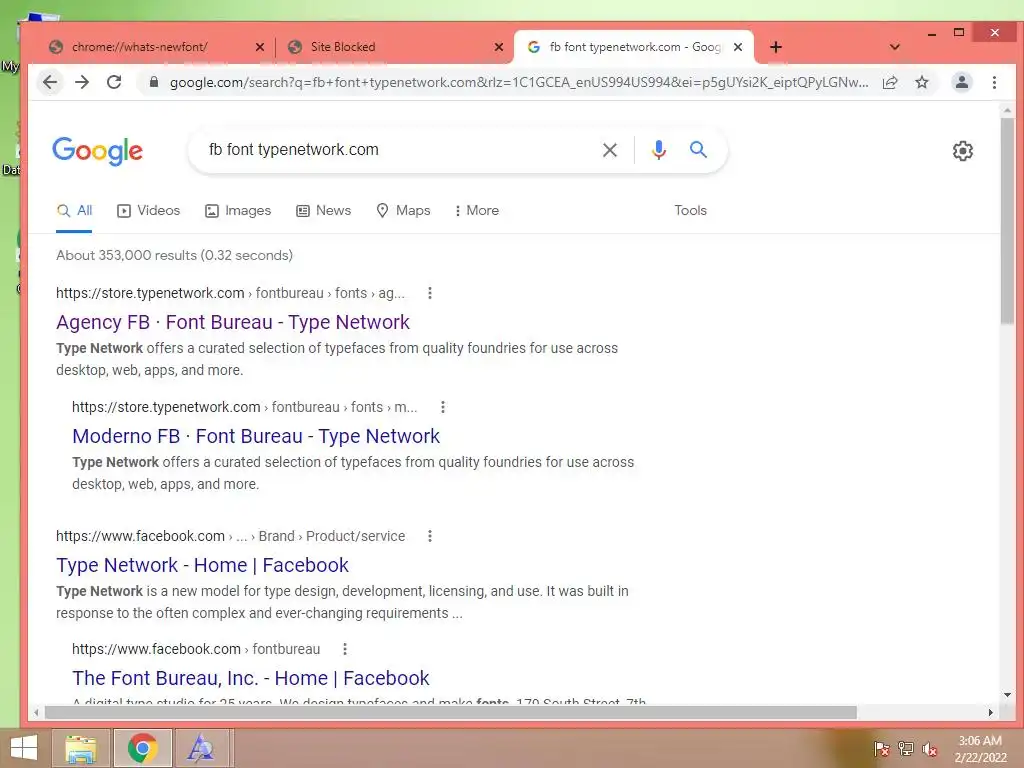Click the address bar URL
This screenshot has width=1024, height=768.
click(x=519, y=82)
